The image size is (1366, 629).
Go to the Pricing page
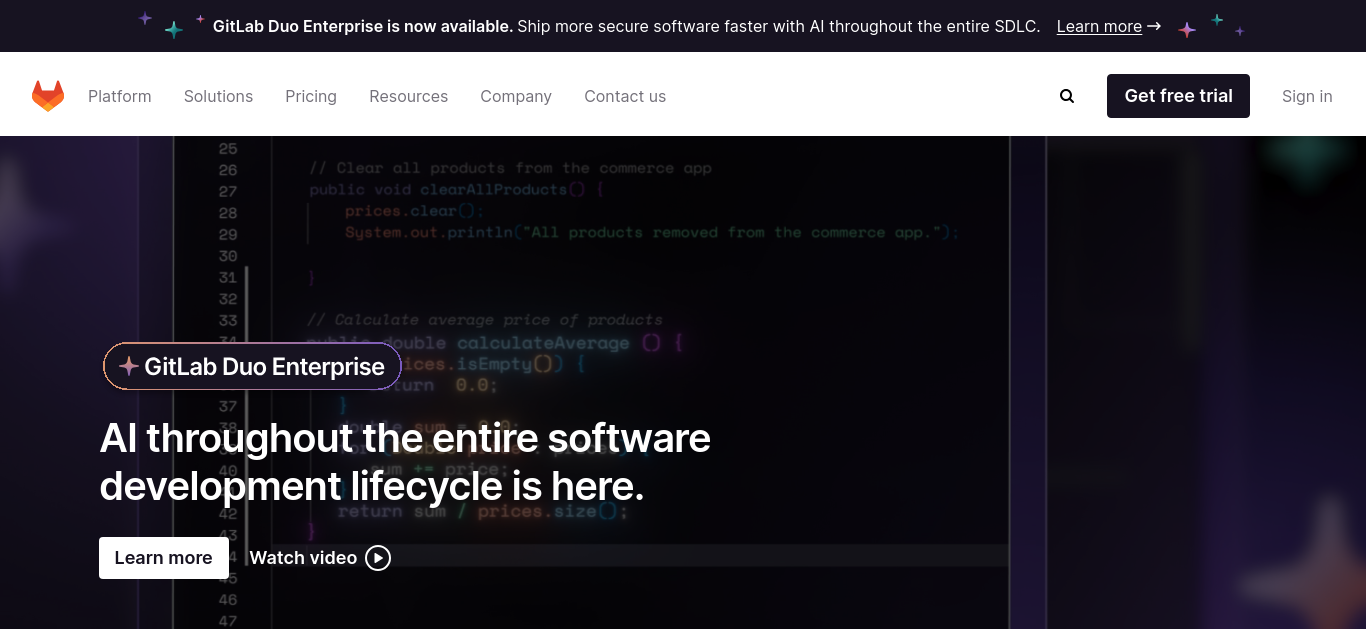pyautogui.click(x=311, y=96)
